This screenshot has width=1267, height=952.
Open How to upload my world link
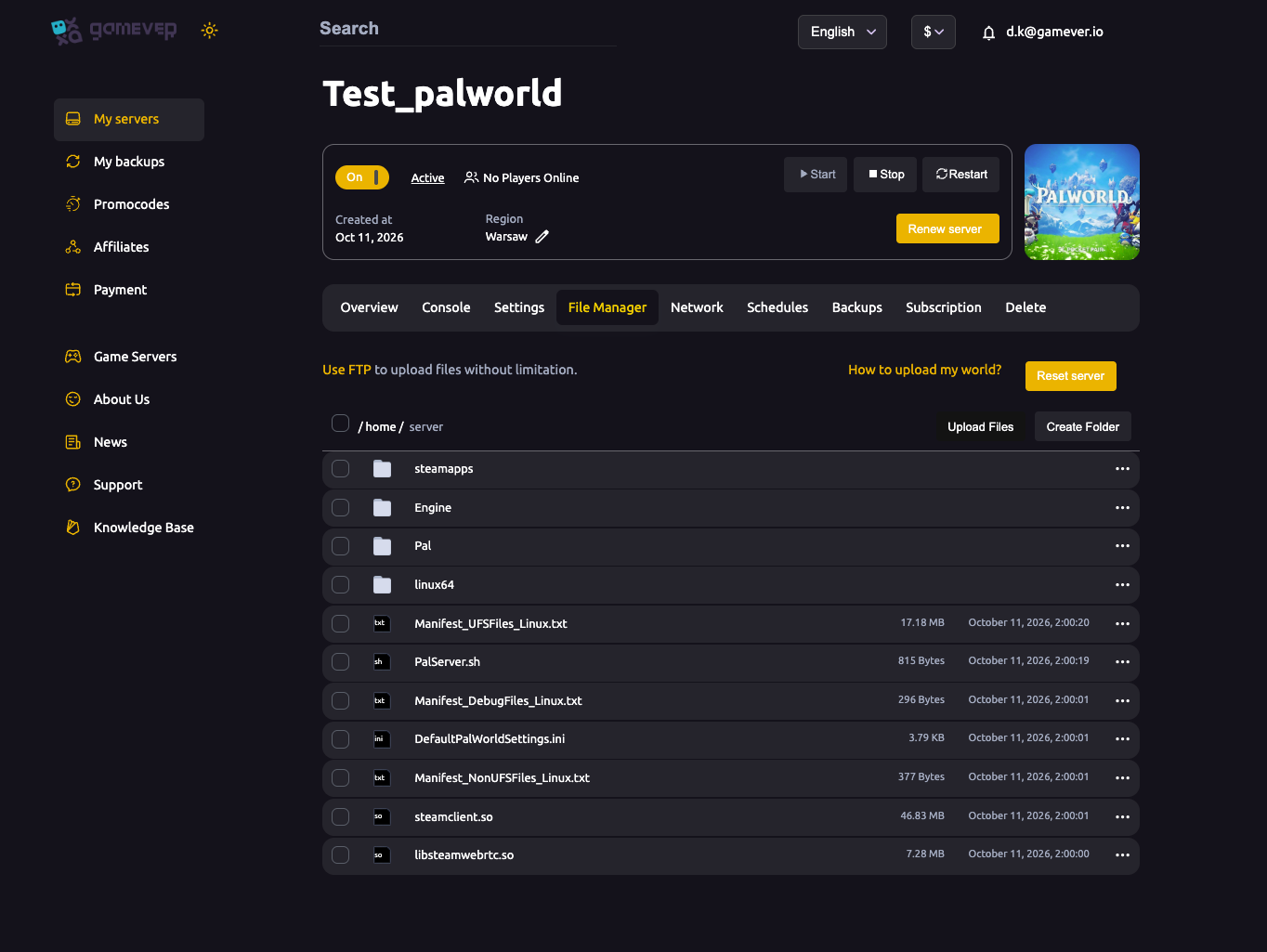pos(924,370)
